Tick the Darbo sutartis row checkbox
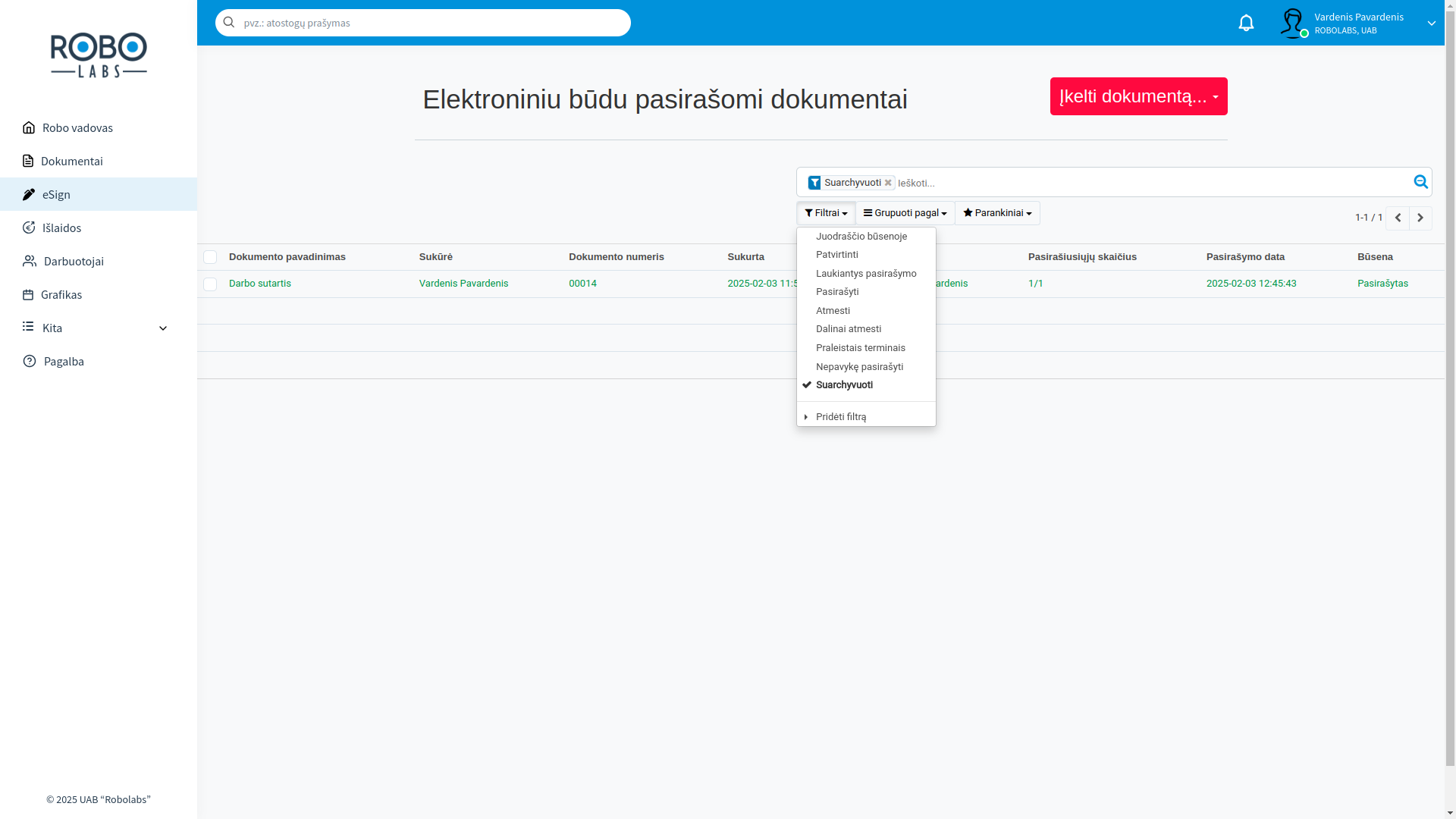 coord(210,284)
